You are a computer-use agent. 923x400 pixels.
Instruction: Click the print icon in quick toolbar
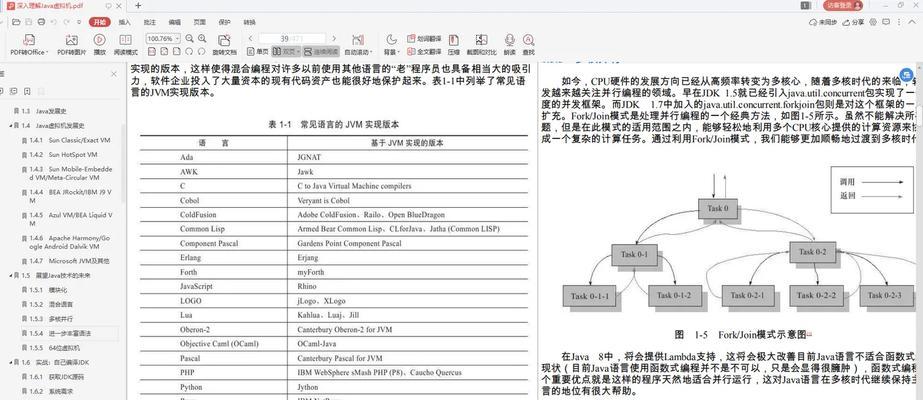[x=41, y=22]
